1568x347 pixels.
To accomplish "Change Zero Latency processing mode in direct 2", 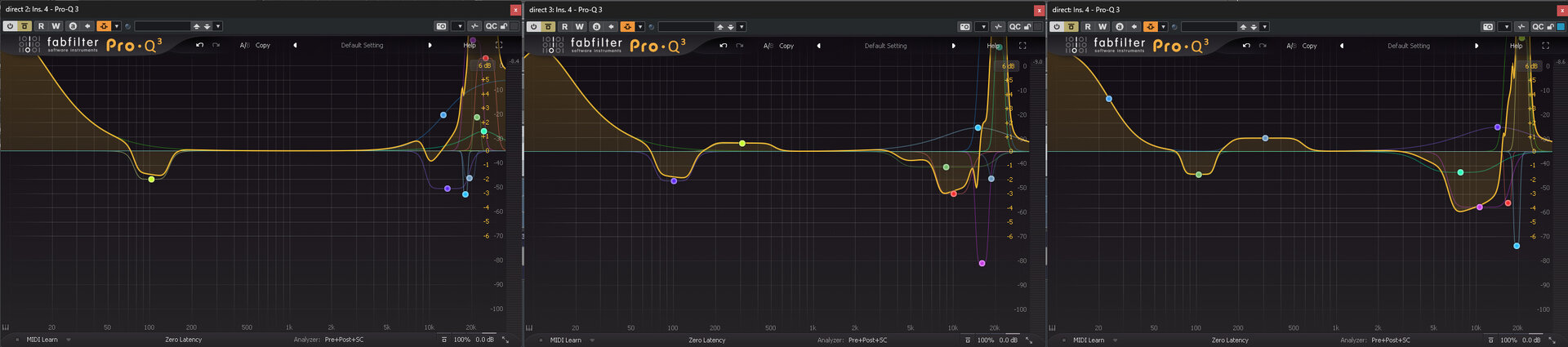I will point(183,340).
